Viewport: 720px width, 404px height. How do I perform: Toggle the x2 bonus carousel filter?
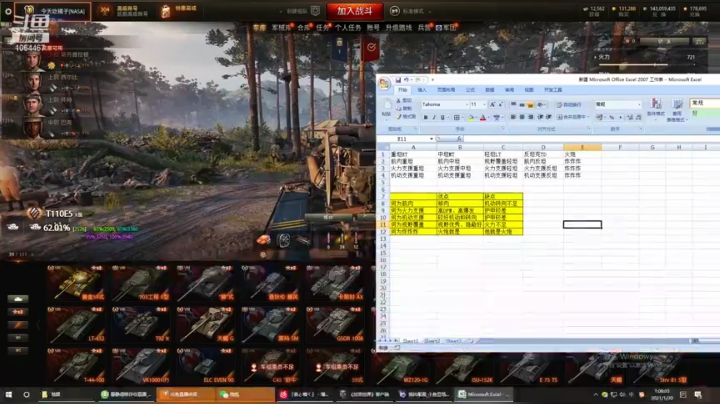tap(18, 312)
